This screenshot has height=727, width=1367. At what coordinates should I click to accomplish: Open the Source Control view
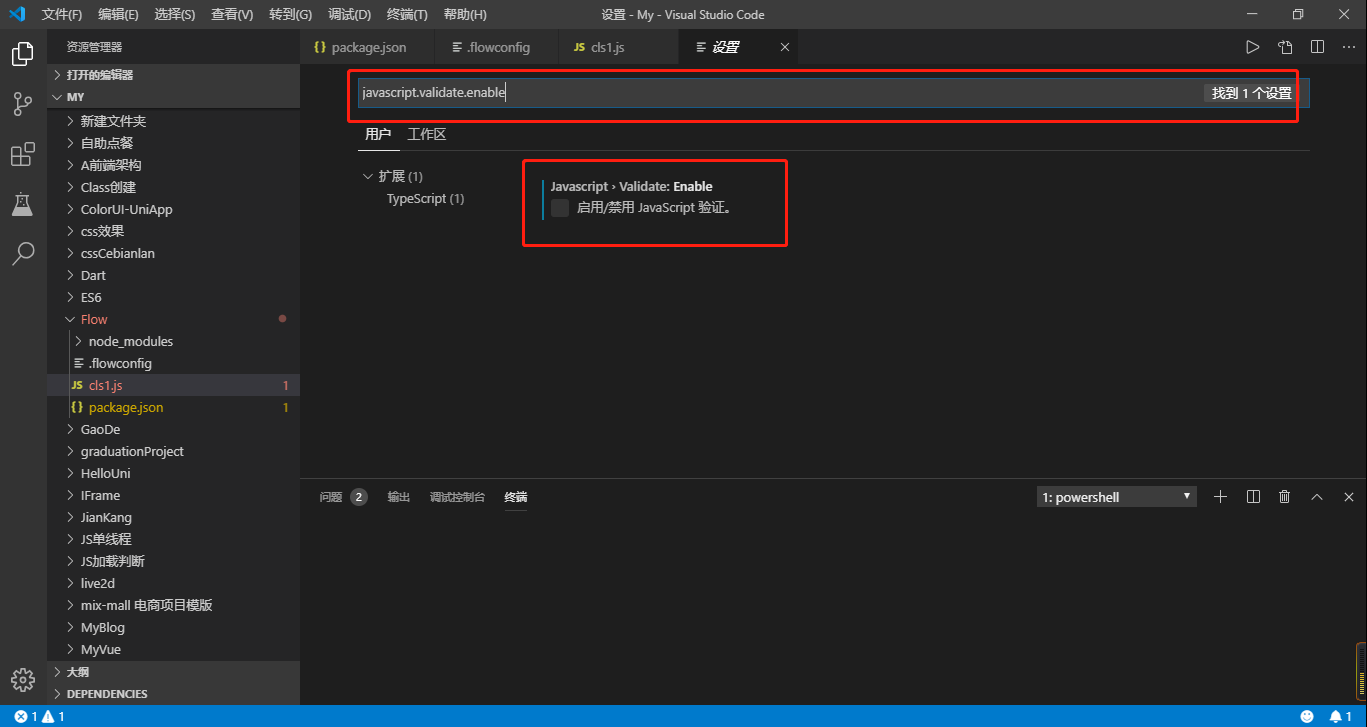(x=22, y=103)
